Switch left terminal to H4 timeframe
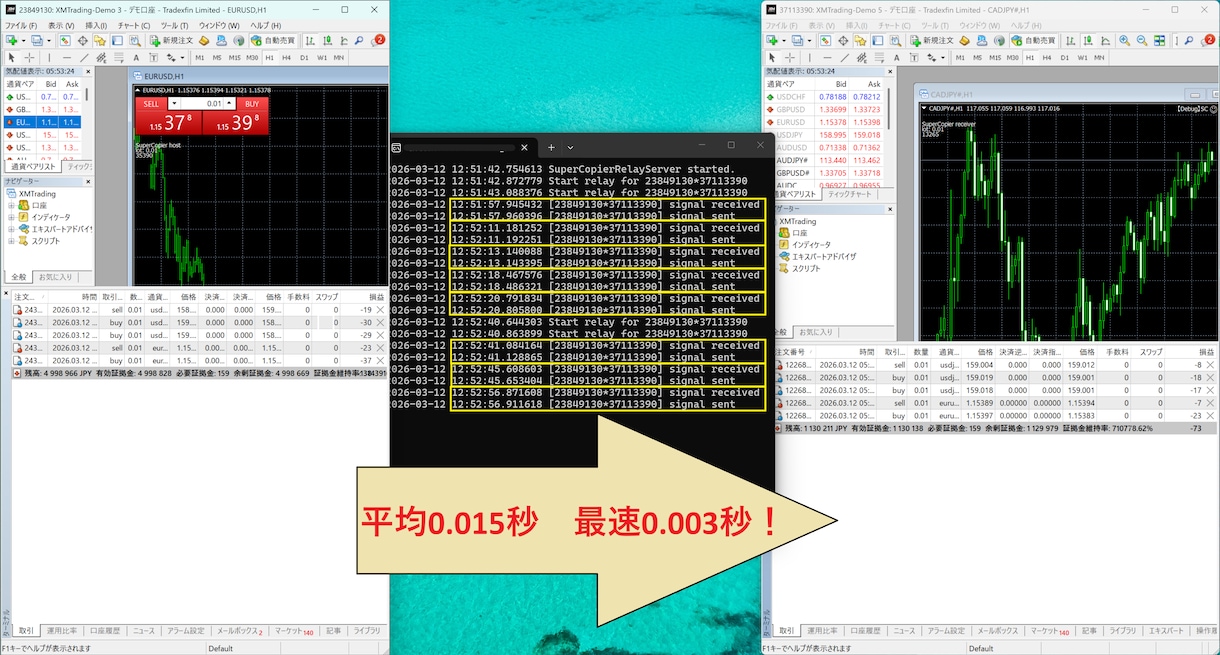 click(x=287, y=58)
